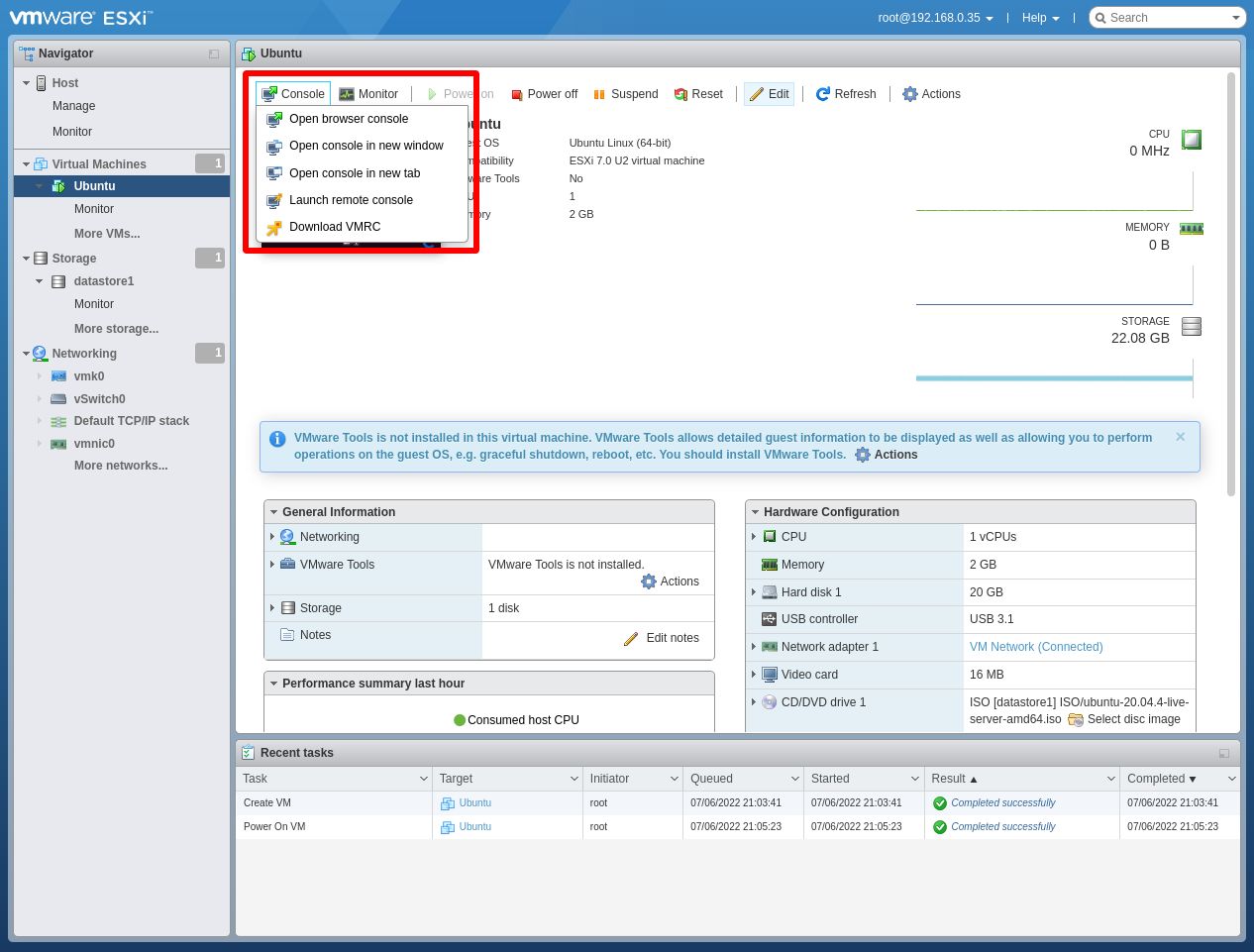
Task: Select Download VMRC menu entry
Action: 334,227
